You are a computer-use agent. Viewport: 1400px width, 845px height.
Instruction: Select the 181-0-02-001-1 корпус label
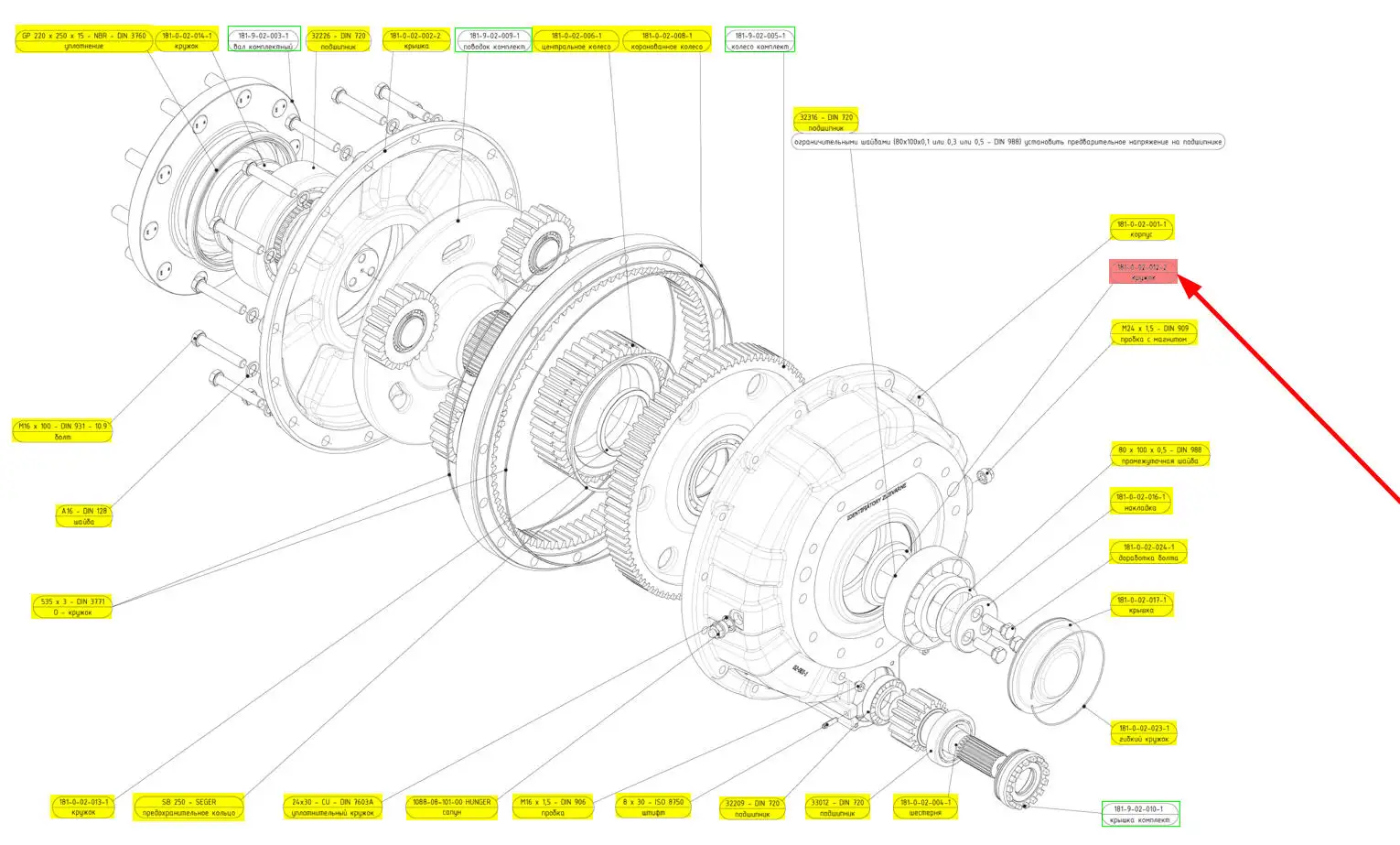[x=1141, y=229]
